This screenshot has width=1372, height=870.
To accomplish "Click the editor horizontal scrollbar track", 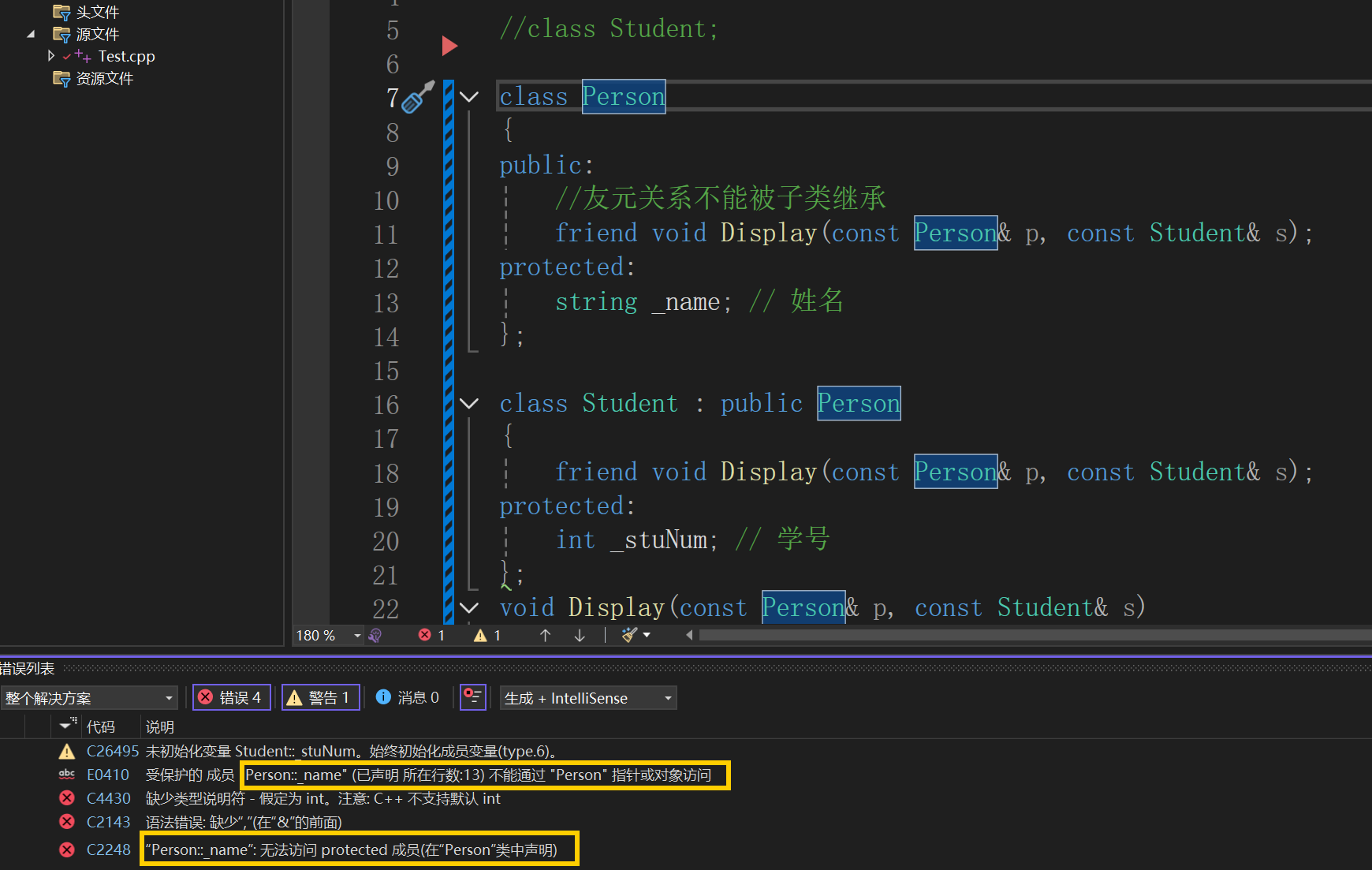I will [x=1035, y=635].
